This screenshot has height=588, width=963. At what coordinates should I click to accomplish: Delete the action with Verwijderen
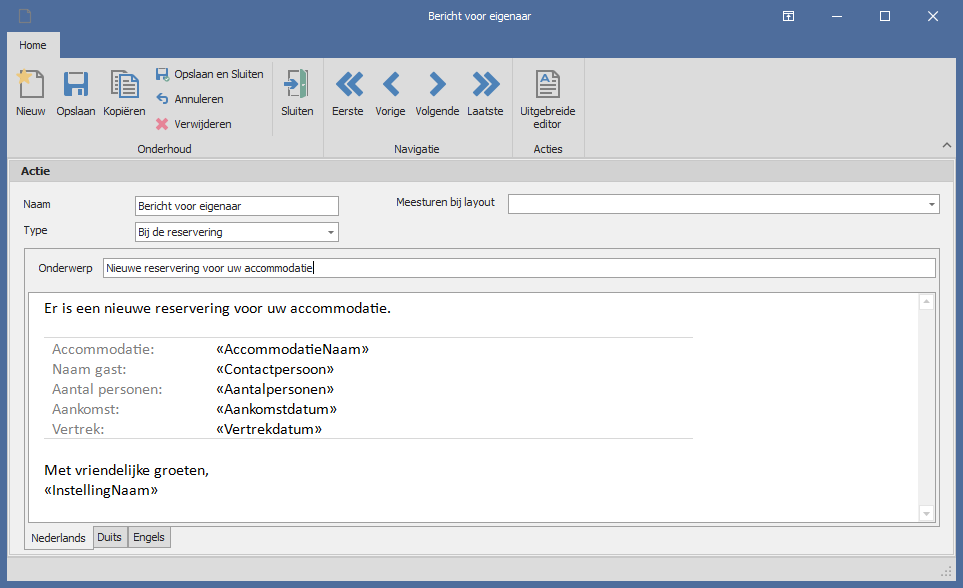193,124
